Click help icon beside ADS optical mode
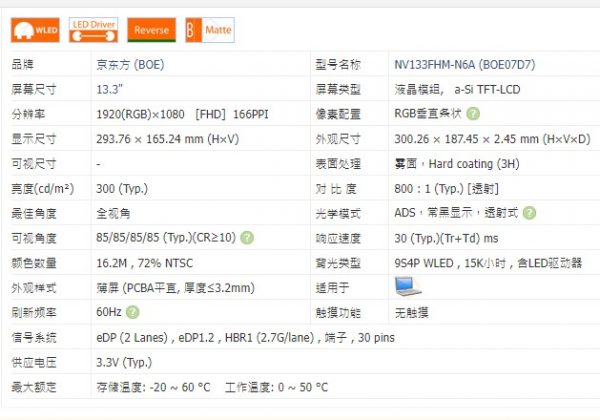600x420 pixels. click(529, 213)
